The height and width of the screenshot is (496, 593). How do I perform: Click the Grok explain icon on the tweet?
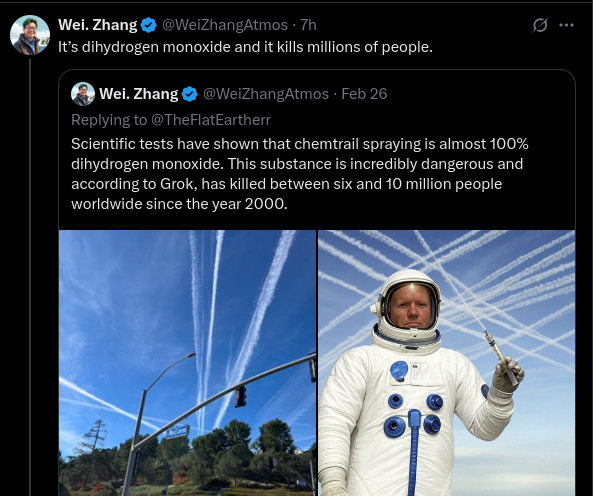540,25
